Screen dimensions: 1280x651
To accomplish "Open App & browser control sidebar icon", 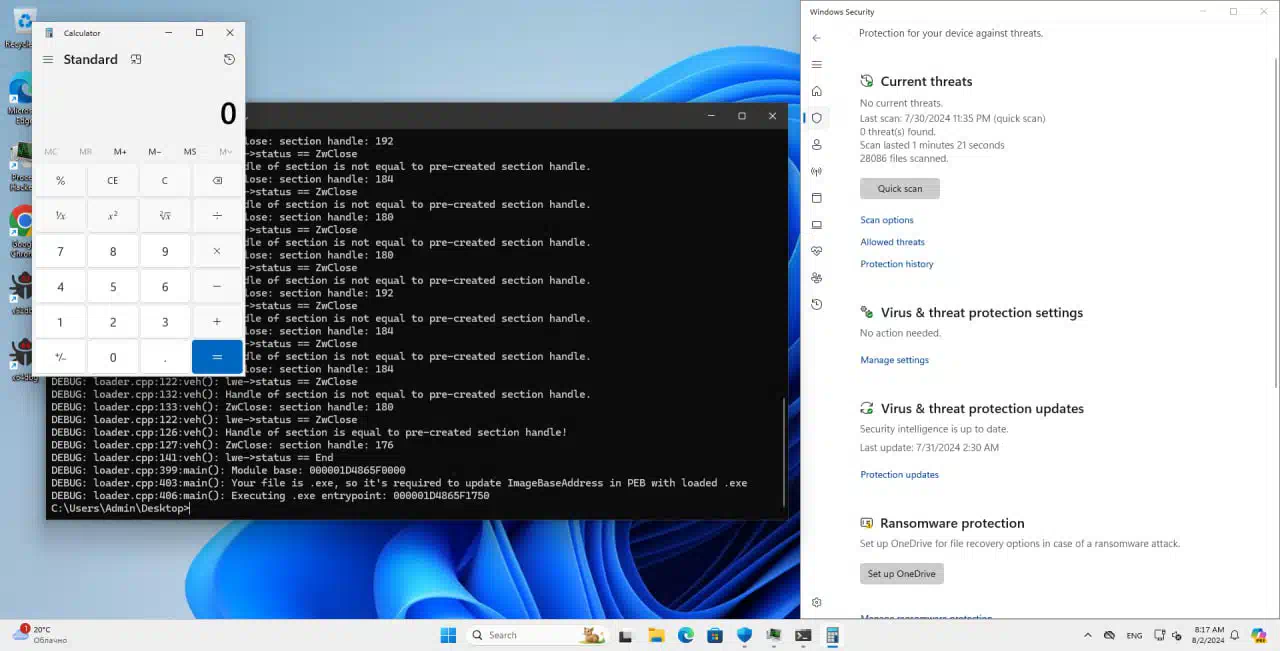I will pyautogui.click(x=816, y=198).
